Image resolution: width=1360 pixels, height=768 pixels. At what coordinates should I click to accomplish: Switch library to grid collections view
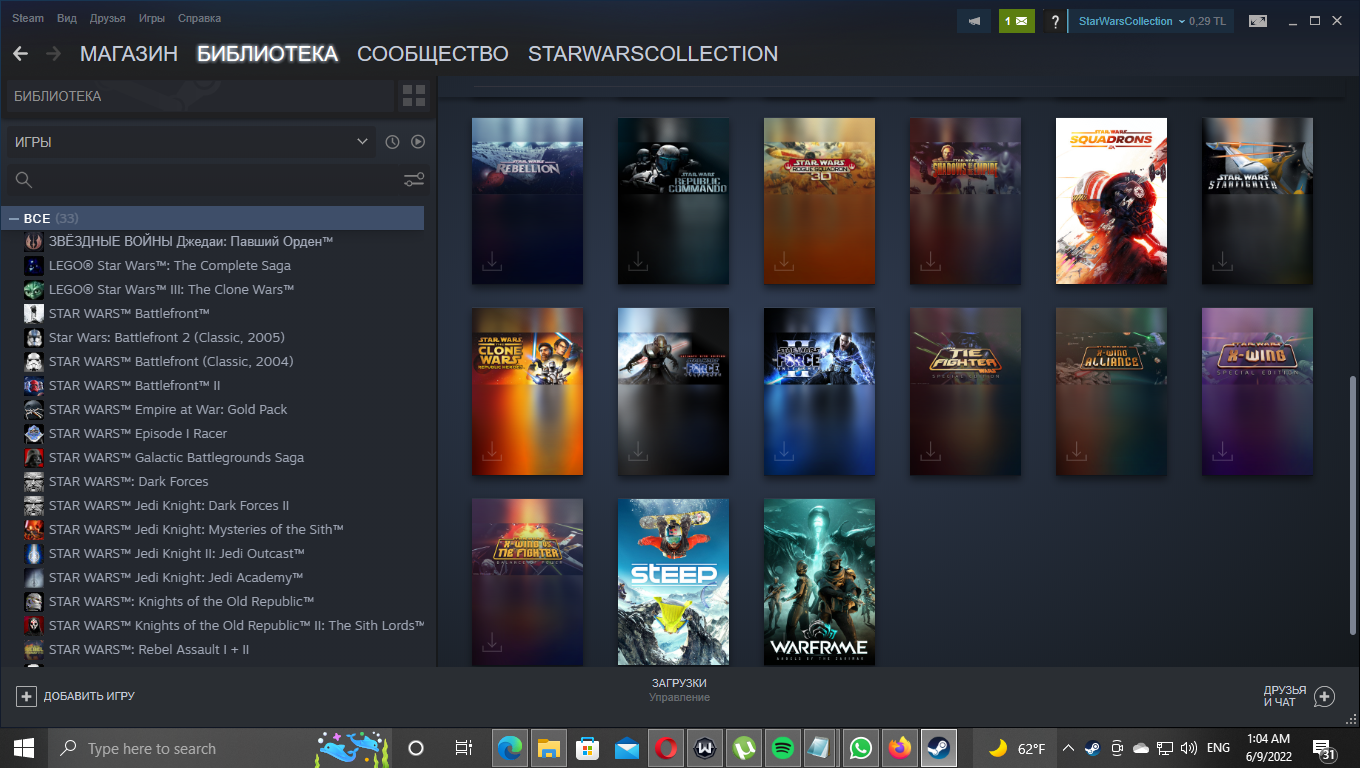coord(414,96)
